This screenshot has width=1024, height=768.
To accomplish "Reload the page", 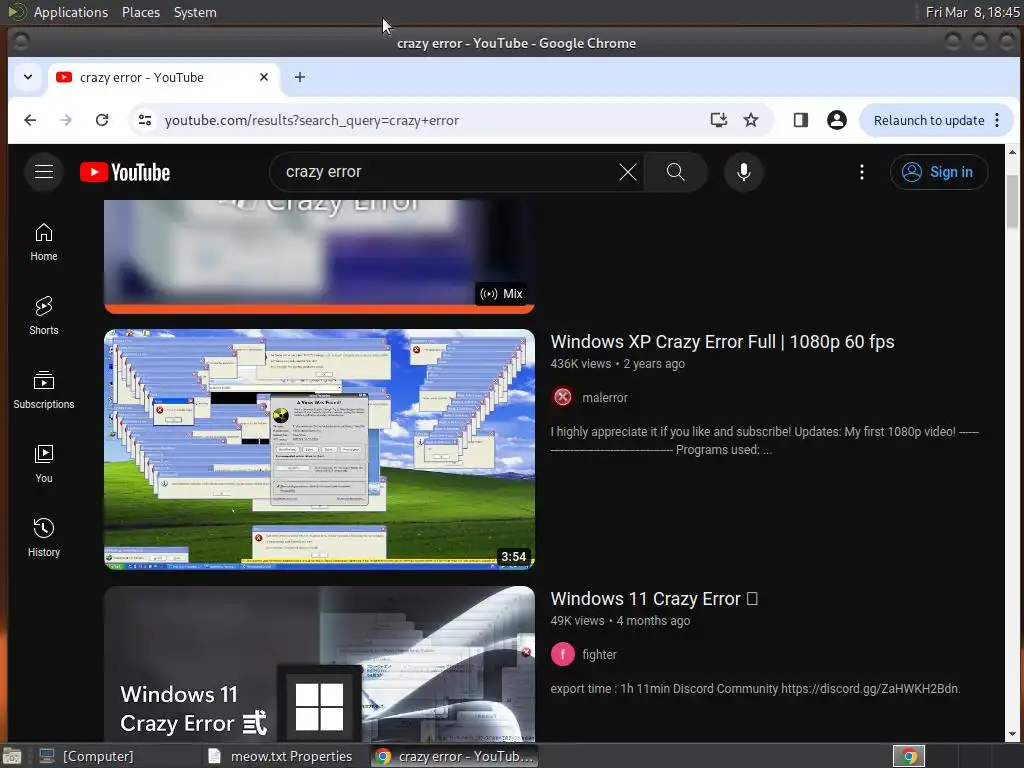I will pyautogui.click(x=102, y=120).
